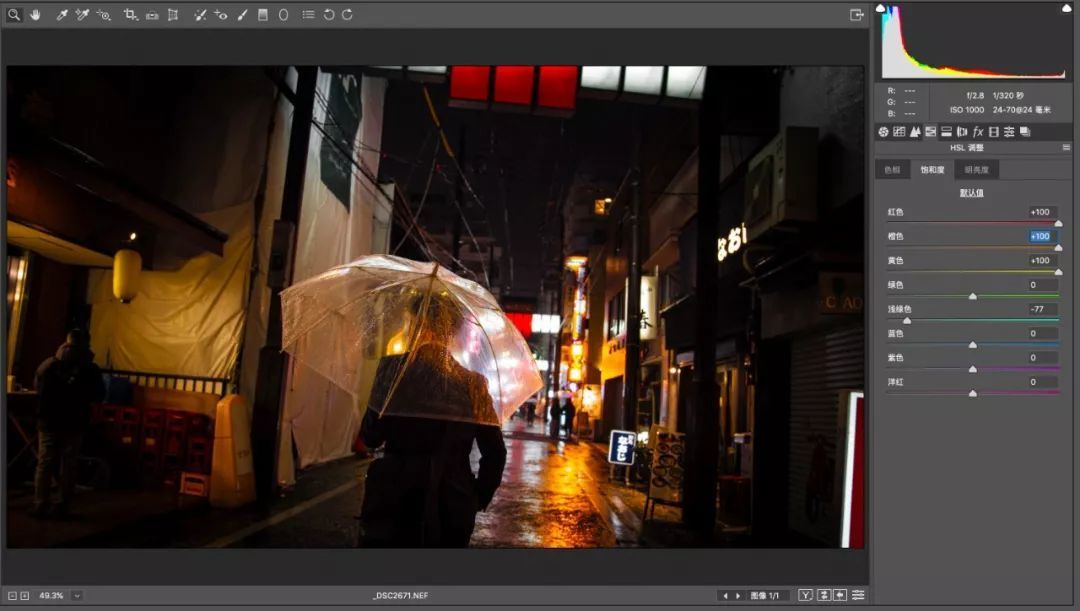Click the 默认值 (Default) link
This screenshot has height=611, width=1080.
click(x=971, y=193)
